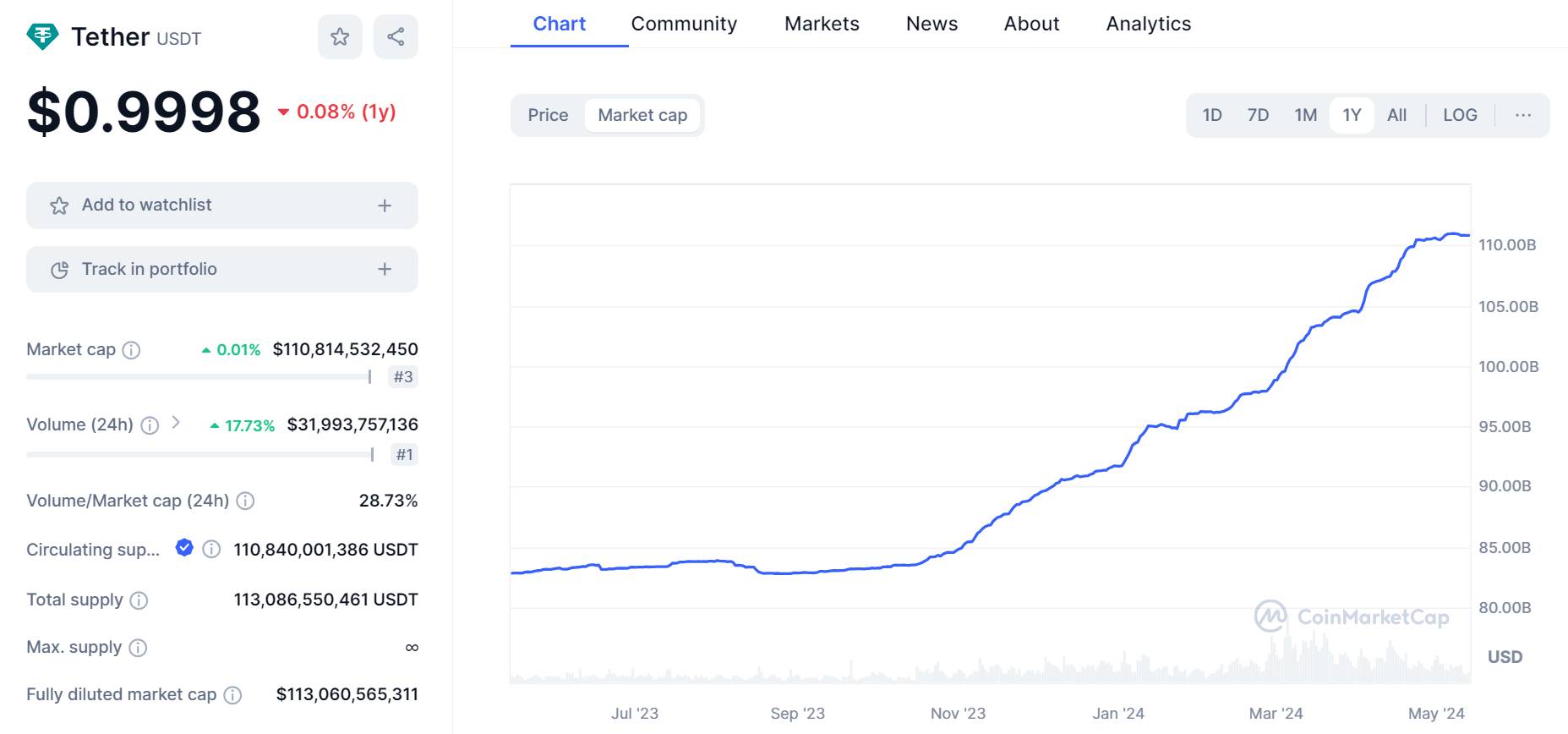Open the Volume (24h) info icon
1568x734 pixels.
(x=150, y=425)
